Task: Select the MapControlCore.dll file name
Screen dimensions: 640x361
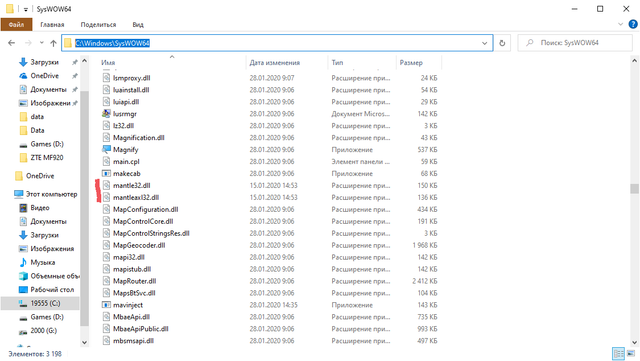Action: [x=143, y=221]
